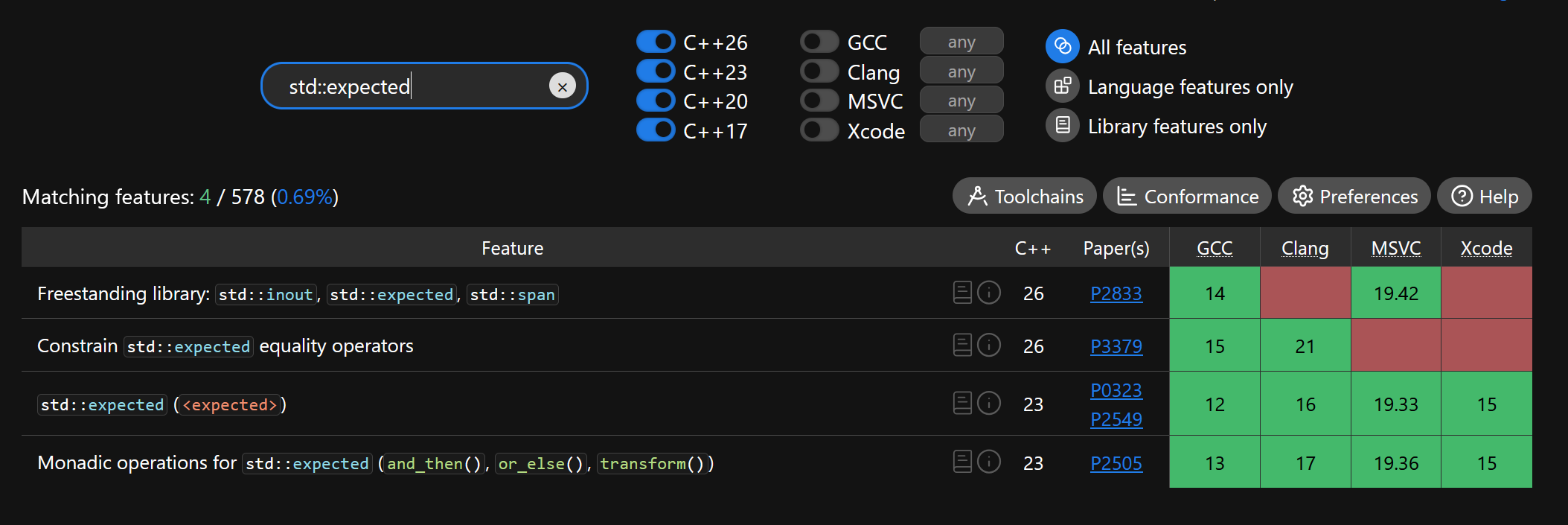Toggle the C++17 standard switch
This screenshot has height=525, width=1568.
tap(656, 130)
